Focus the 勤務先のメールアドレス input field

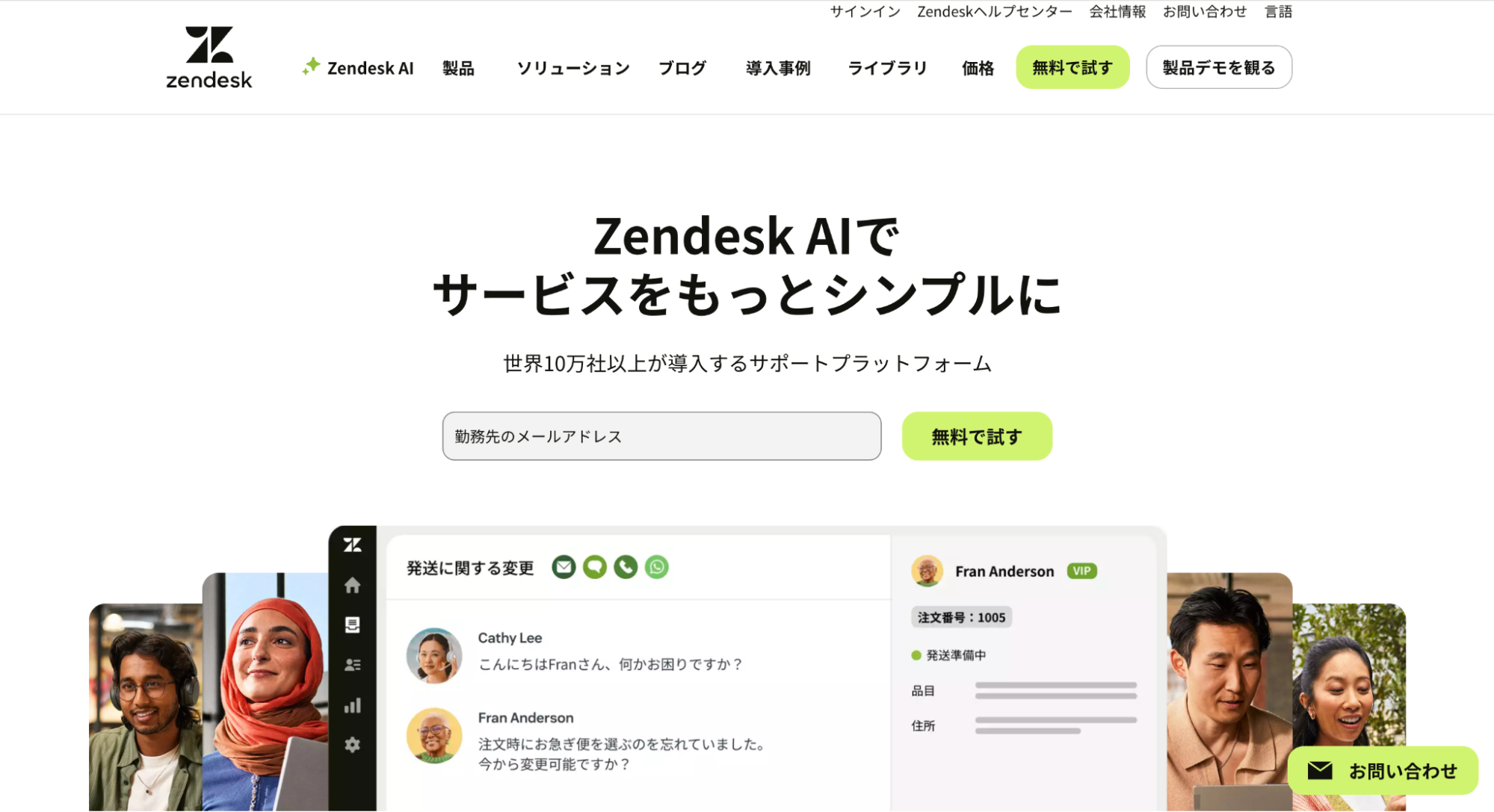(661, 436)
